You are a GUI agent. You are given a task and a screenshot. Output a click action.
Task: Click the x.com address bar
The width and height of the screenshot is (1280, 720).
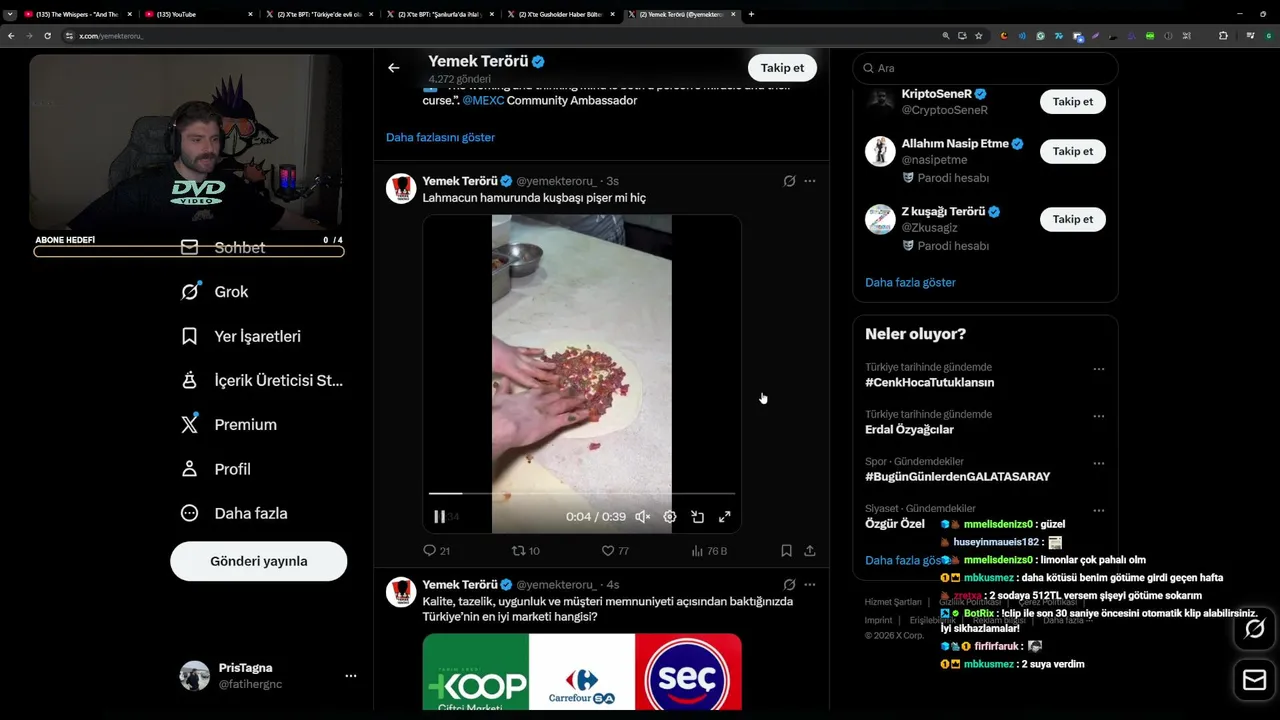(x=500, y=36)
